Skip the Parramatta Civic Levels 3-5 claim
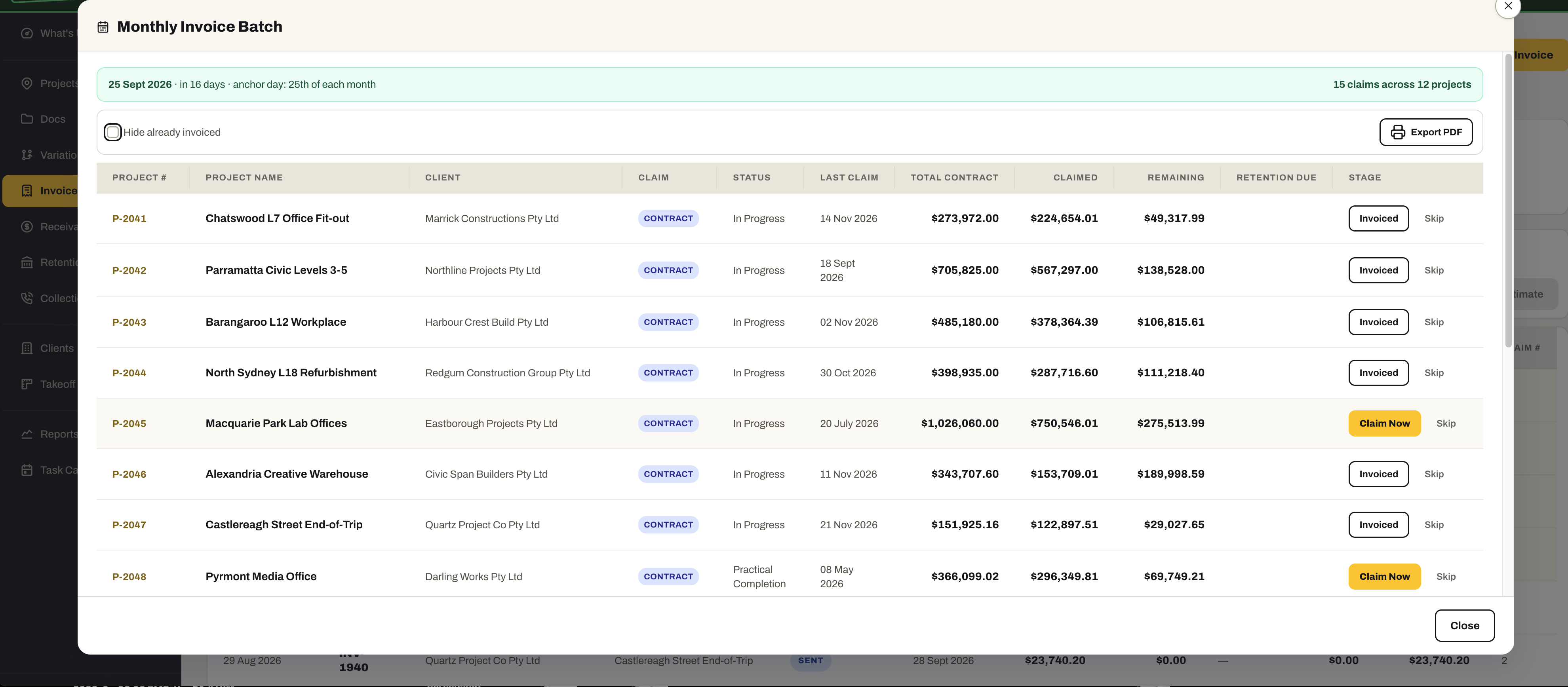 pyautogui.click(x=1433, y=270)
